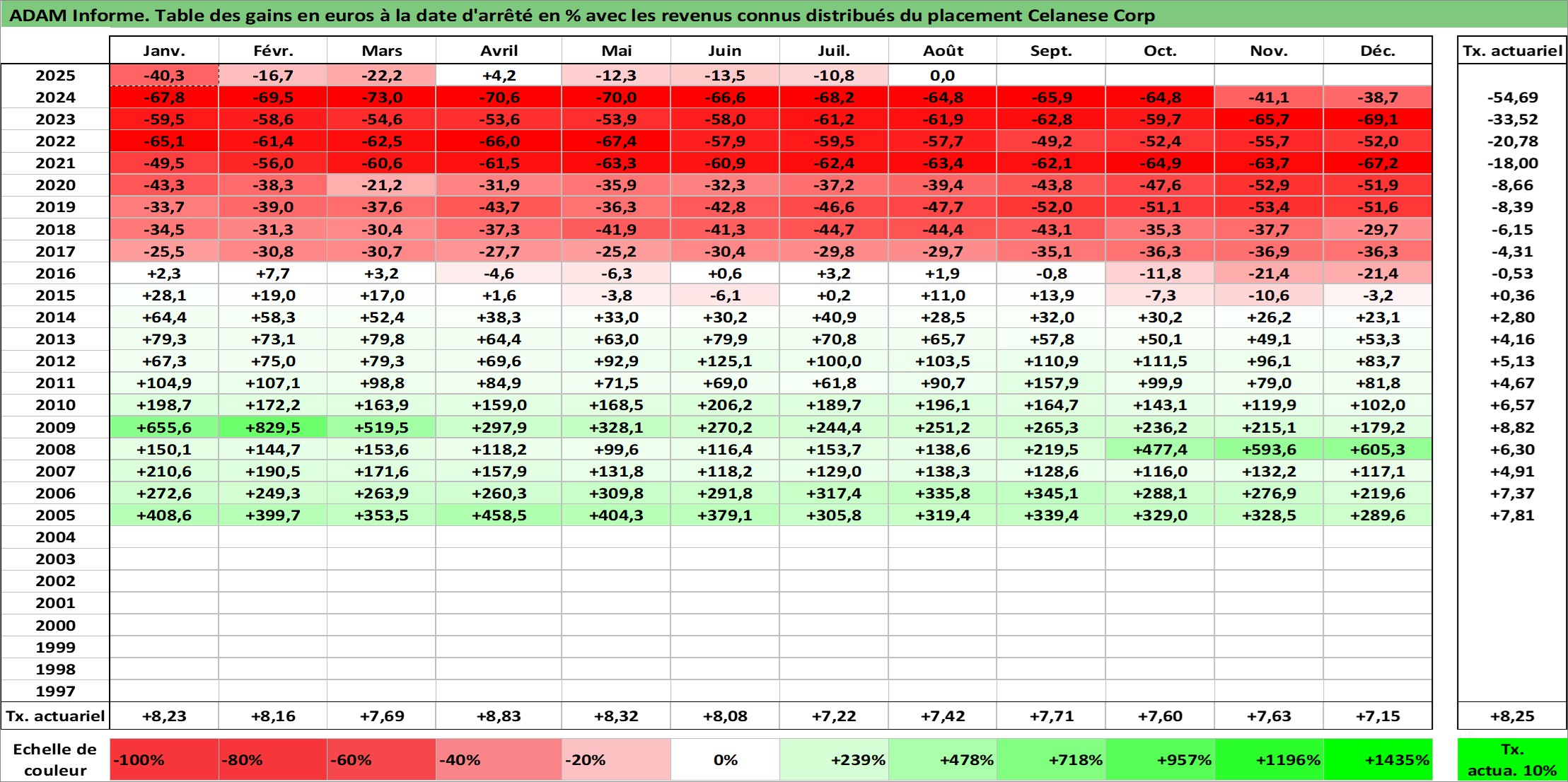1568x782 pixels.
Task: Select the 2024 November cell -41,1
Action: click(x=1269, y=97)
